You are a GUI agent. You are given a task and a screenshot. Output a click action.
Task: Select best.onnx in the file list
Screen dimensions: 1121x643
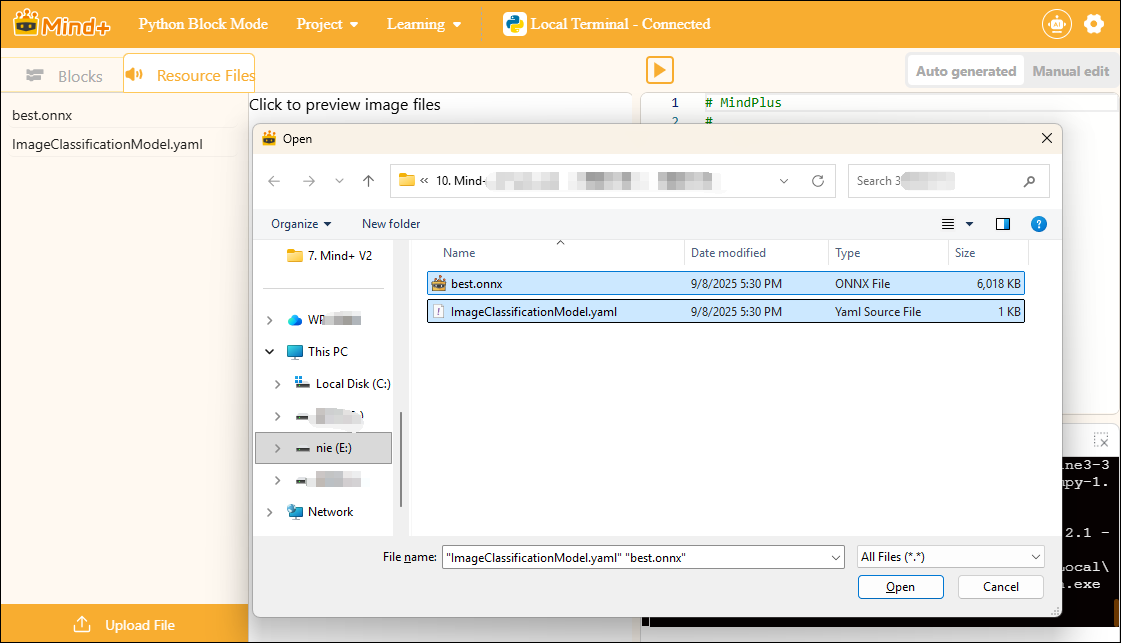coord(477,284)
